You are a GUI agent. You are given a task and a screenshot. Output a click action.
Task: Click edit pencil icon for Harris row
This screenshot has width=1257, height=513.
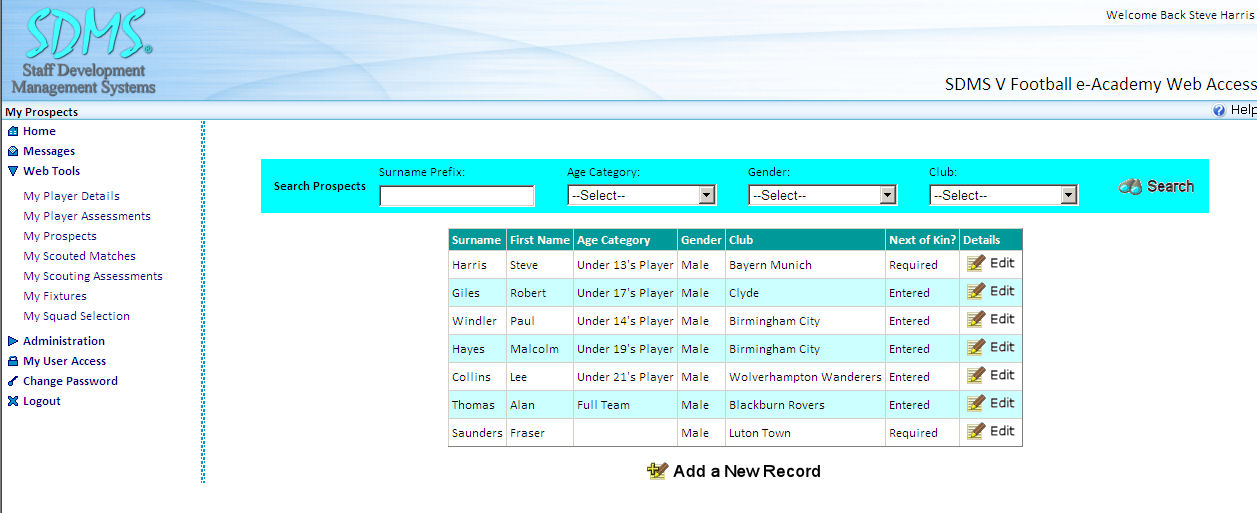point(976,263)
